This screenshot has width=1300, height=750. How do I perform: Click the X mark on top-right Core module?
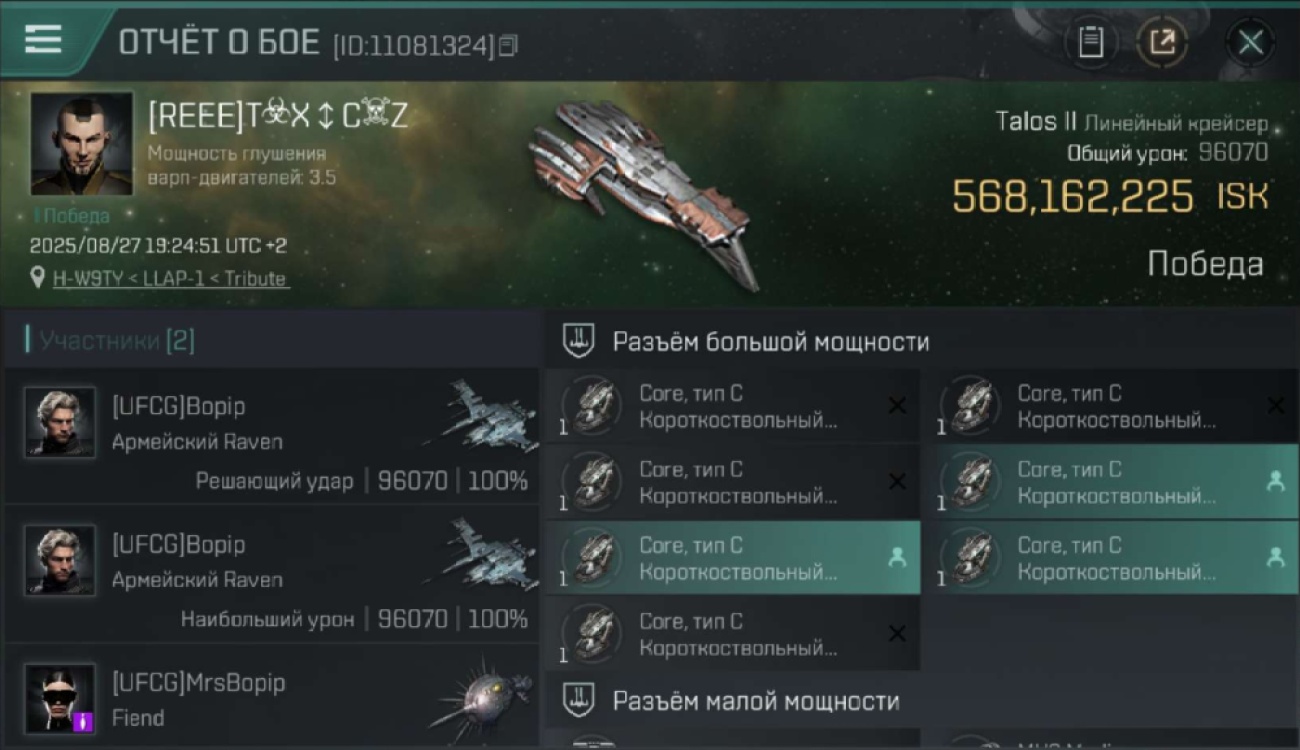[1276, 405]
